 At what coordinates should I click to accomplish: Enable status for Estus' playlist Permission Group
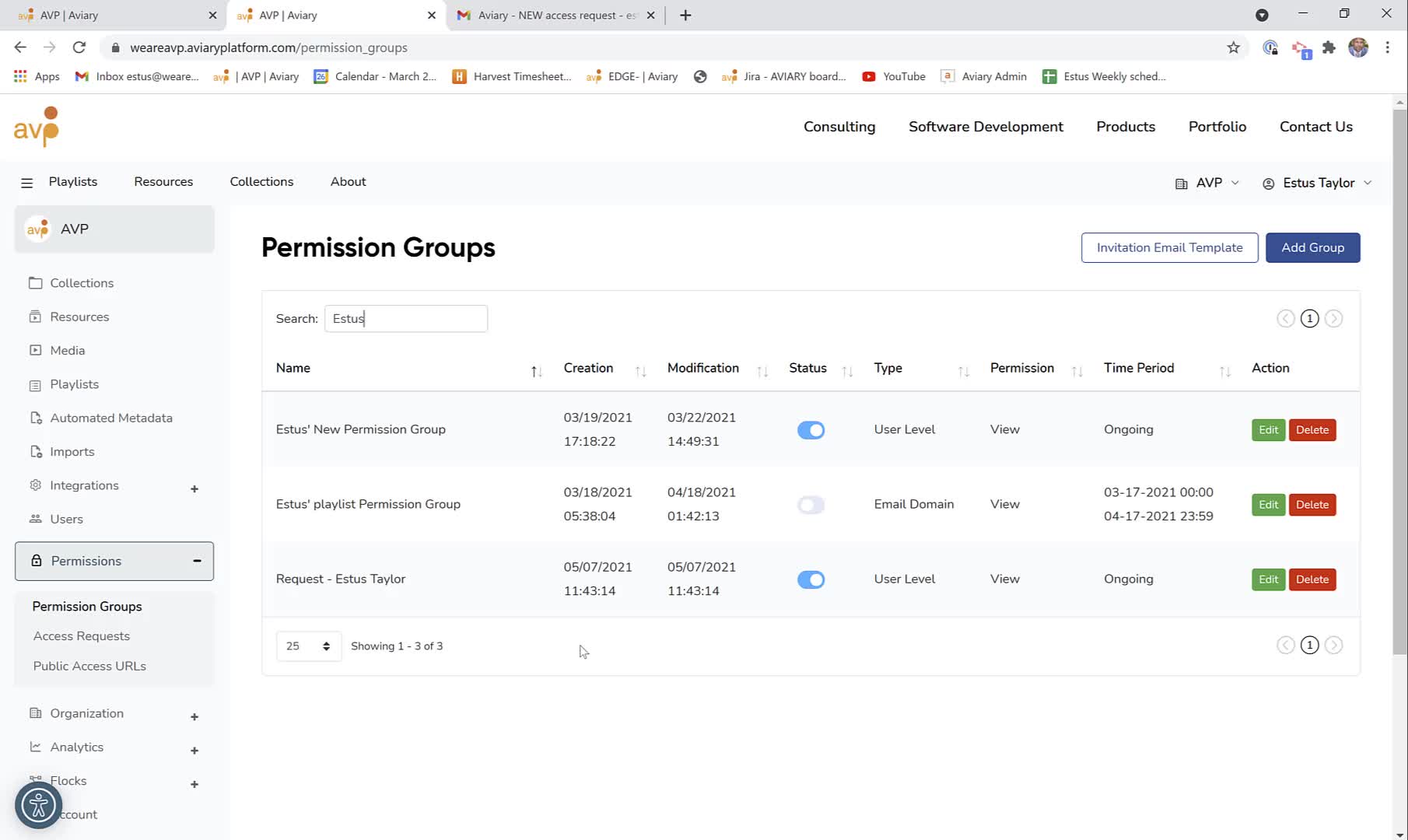pyautogui.click(x=811, y=505)
